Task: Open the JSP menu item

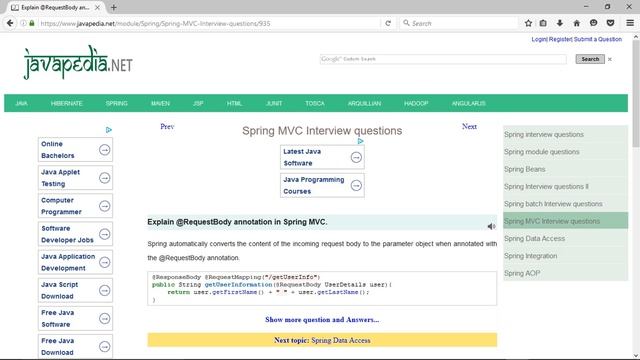Action: click(198, 103)
